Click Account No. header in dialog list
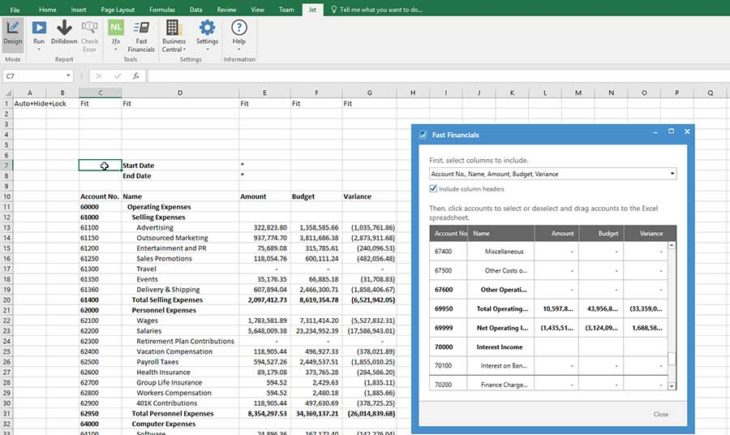Screen dimensions: 730x435 pos(449,233)
